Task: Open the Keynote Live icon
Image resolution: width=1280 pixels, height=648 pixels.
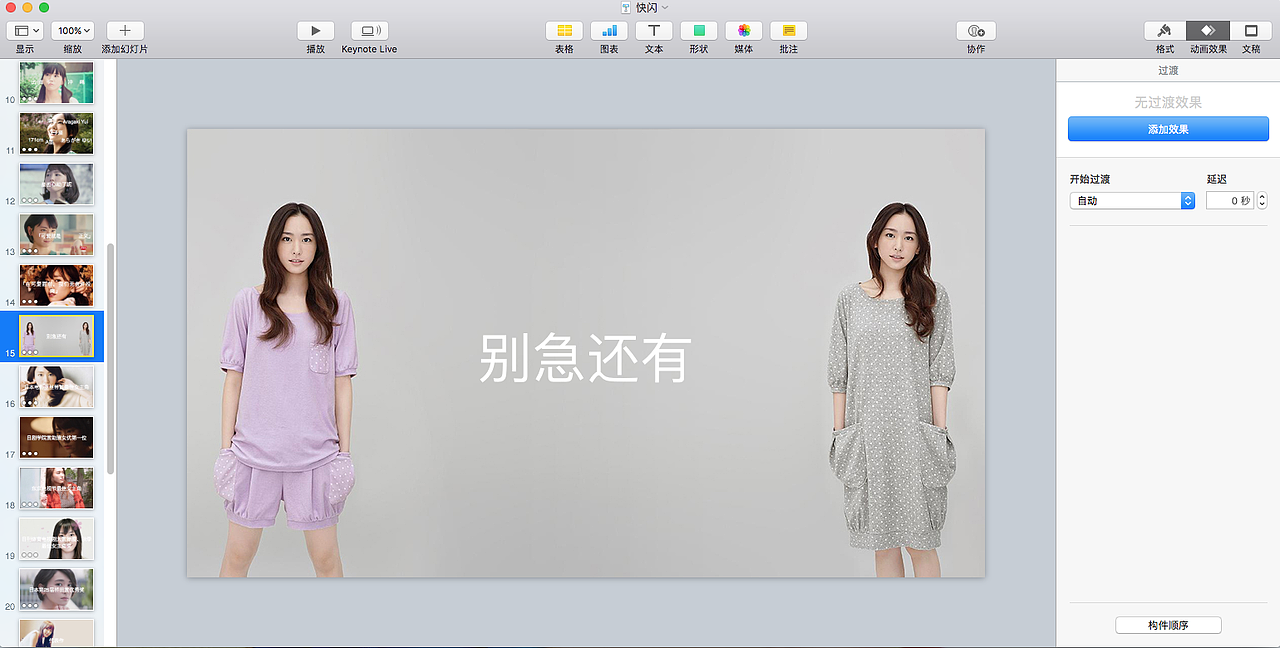Action: click(369, 31)
